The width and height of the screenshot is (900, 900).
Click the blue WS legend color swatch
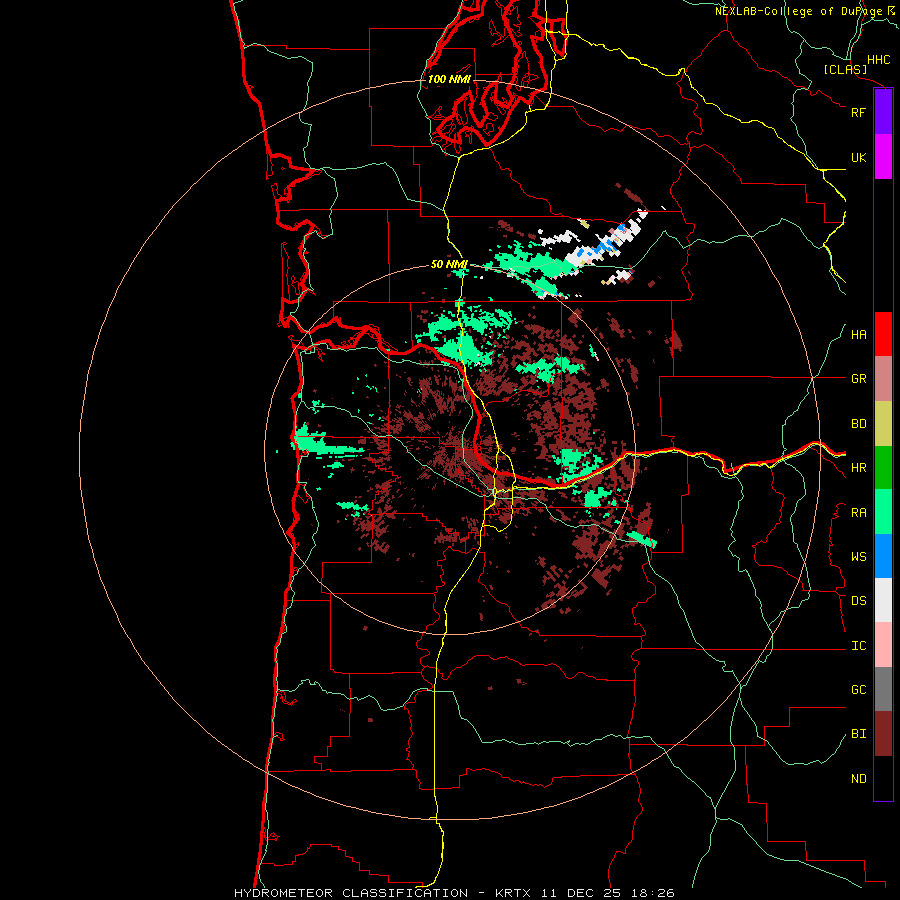click(883, 556)
